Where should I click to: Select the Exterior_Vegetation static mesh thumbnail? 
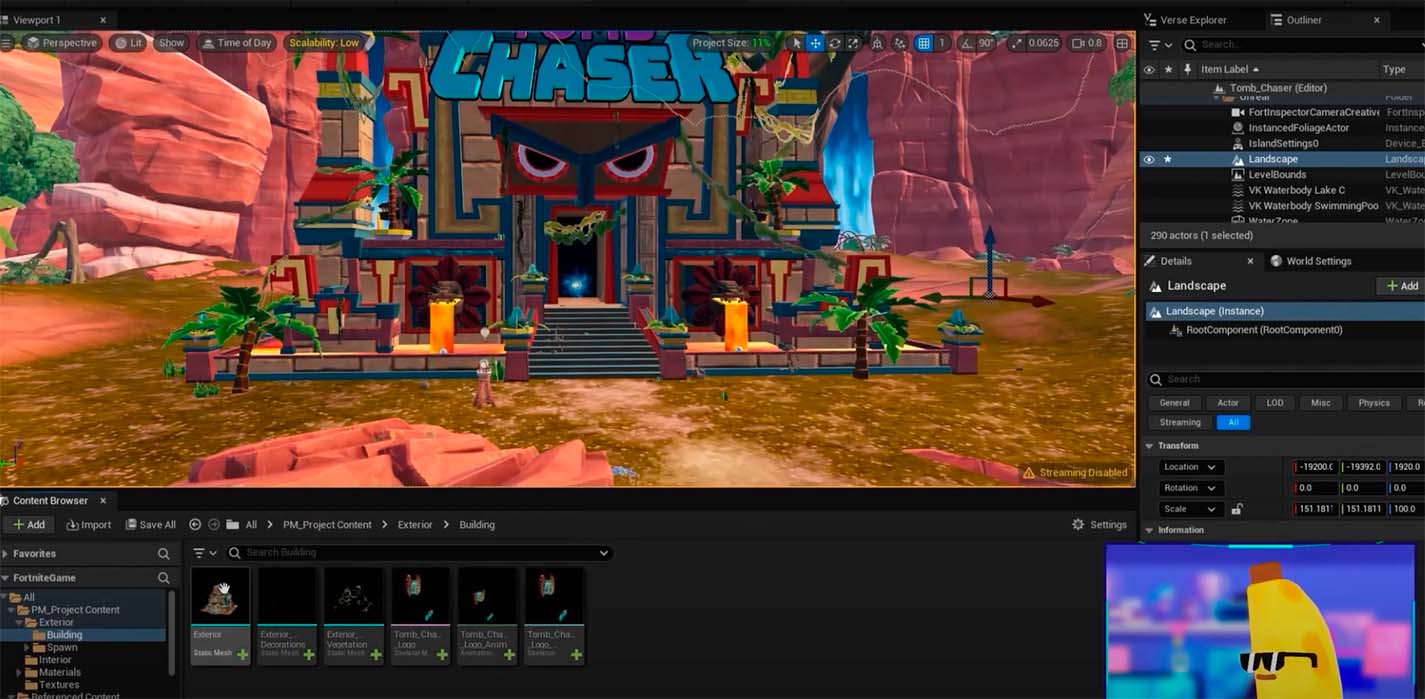click(354, 616)
